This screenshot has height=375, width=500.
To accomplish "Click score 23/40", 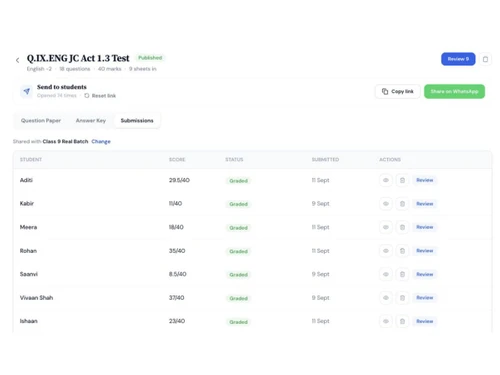I will [177, 321].
